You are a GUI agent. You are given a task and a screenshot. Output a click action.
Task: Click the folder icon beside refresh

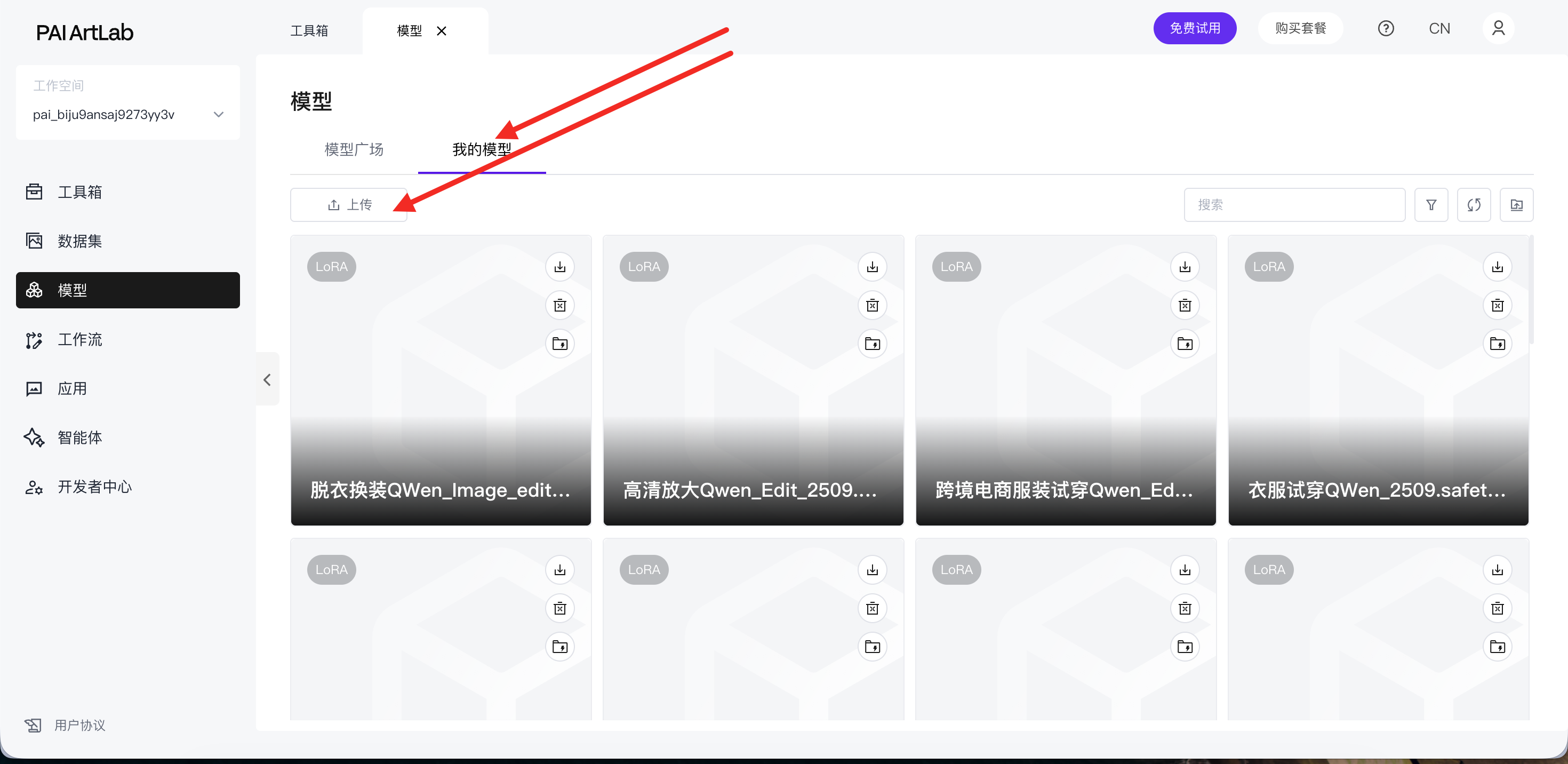(x=1516, y=204)
